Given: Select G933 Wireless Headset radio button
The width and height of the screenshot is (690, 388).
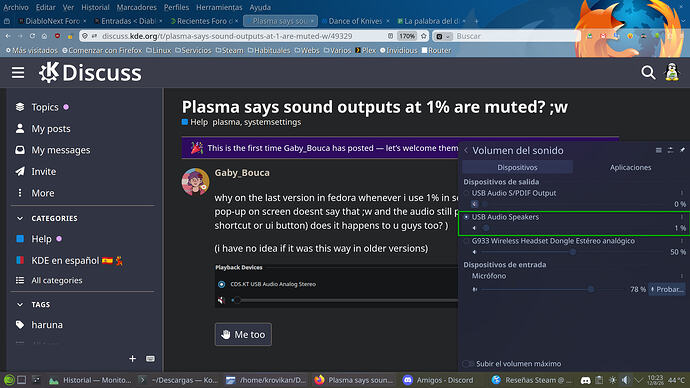Looking at the screenshot, I should click(x=466, y=241).
